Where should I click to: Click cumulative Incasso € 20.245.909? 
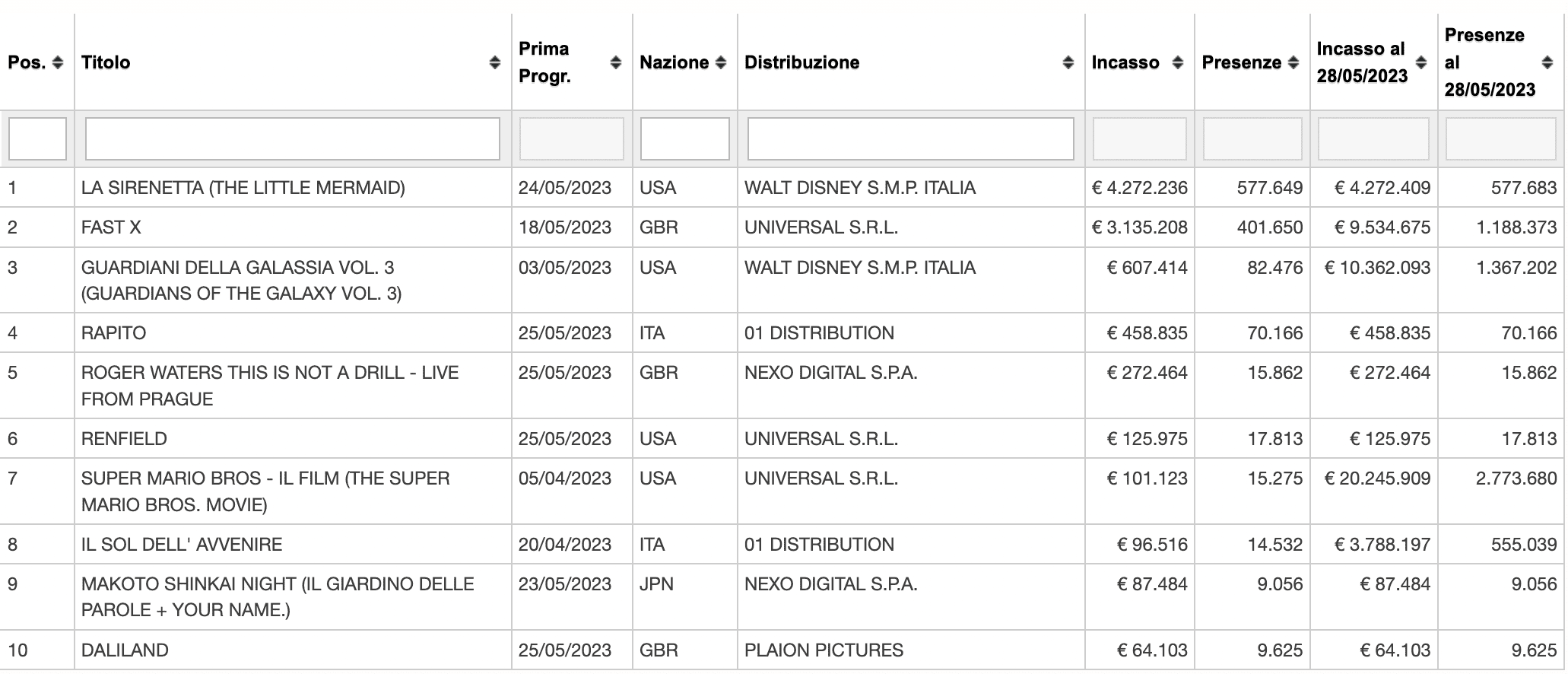pyautogui.click(x=1378, y=478)
